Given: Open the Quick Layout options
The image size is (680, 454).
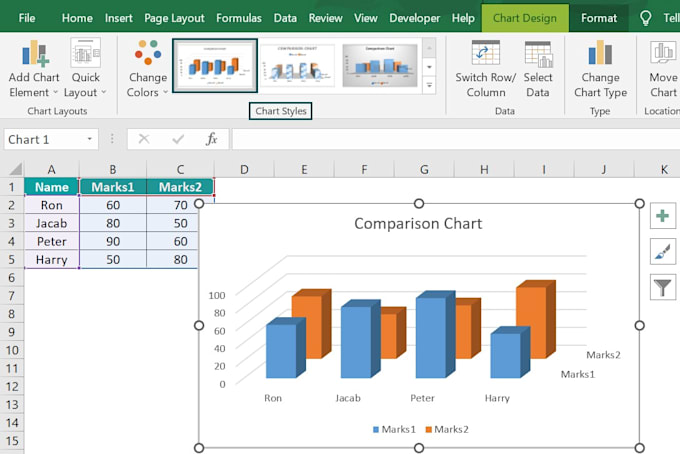Looking at the screenshot, I should point(85,69).
